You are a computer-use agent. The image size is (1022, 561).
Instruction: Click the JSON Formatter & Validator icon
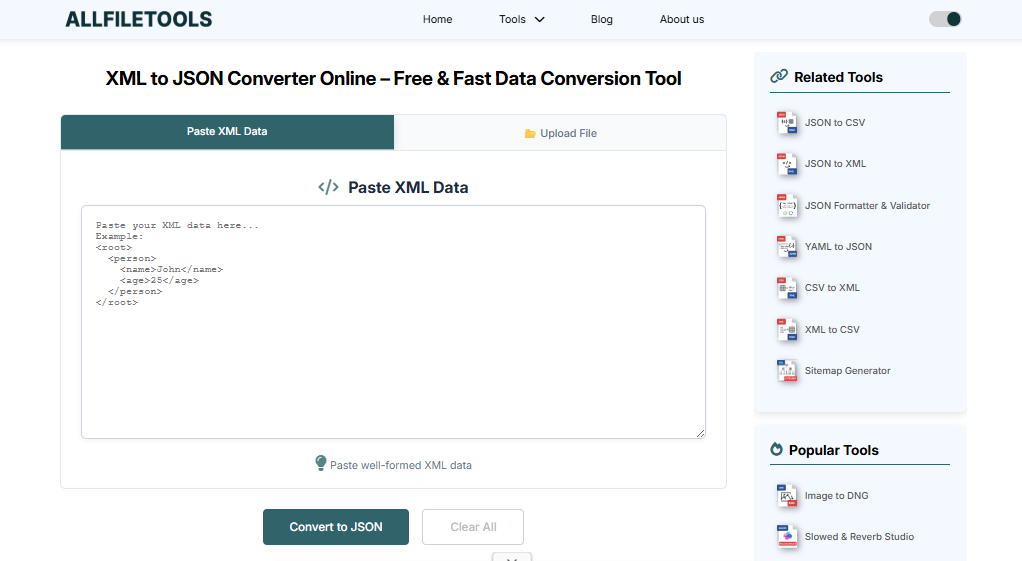pyautogui.click(x=787, y=206)
